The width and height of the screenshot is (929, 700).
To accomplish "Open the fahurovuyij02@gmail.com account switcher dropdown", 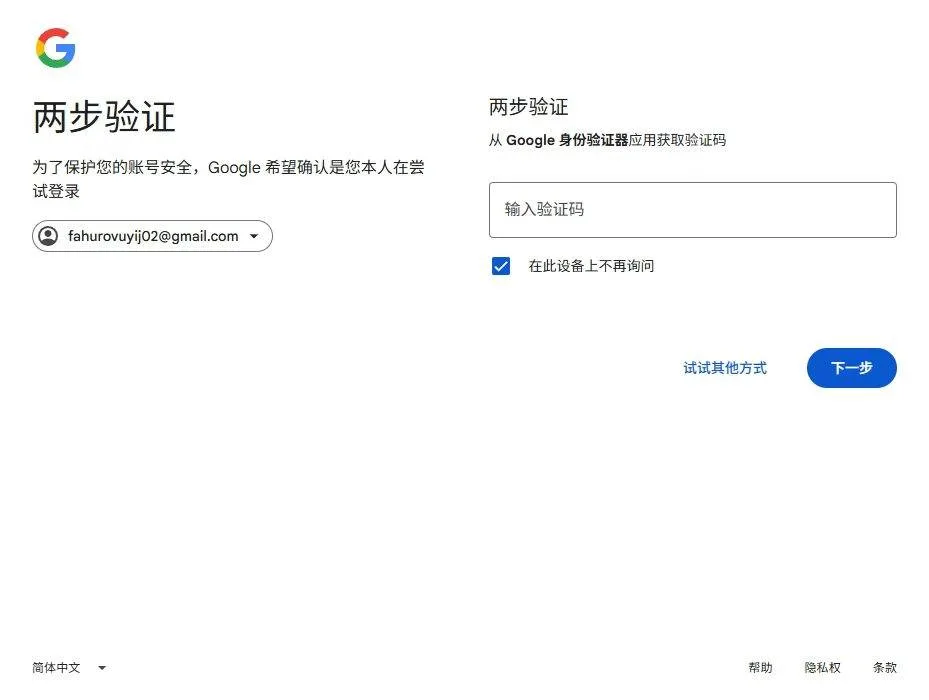I will click(x=152, y=236).
